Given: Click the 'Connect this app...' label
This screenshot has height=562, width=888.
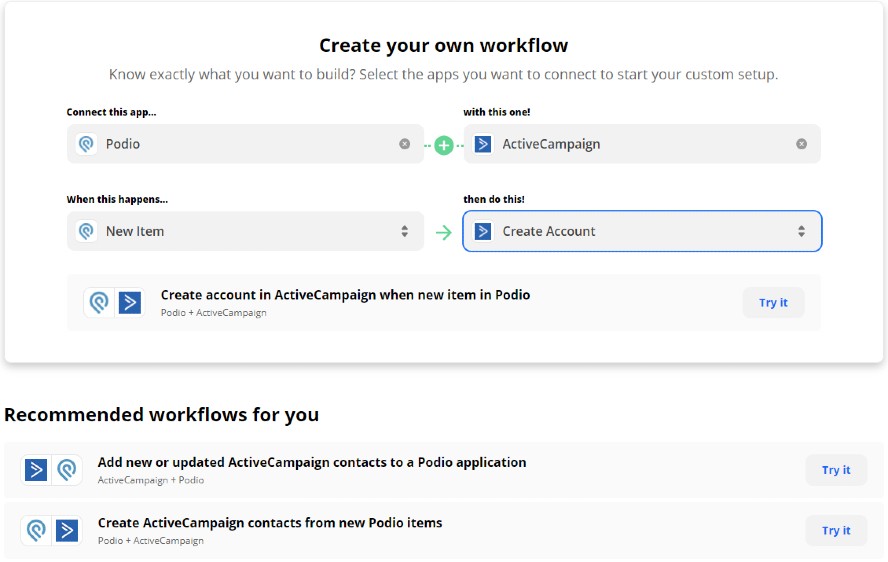Looking at the screenshot, I should (111, 112).
